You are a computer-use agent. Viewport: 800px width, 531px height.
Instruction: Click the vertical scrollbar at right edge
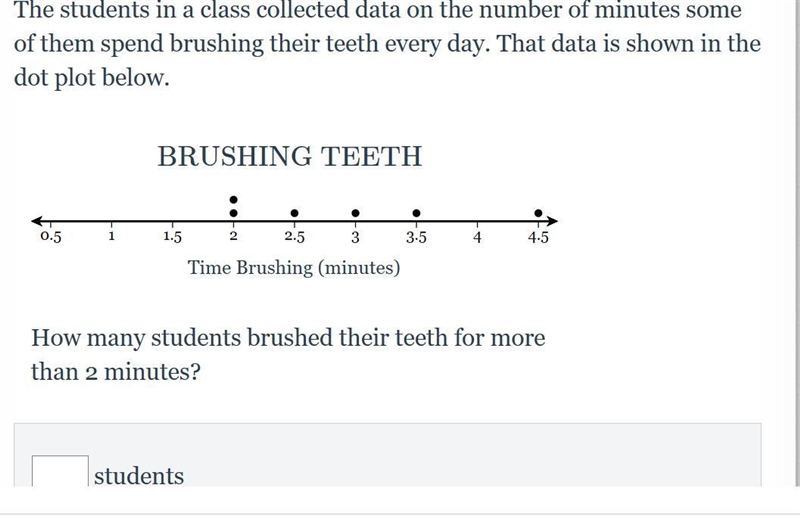pyautogui.click(x=797, y=243)
